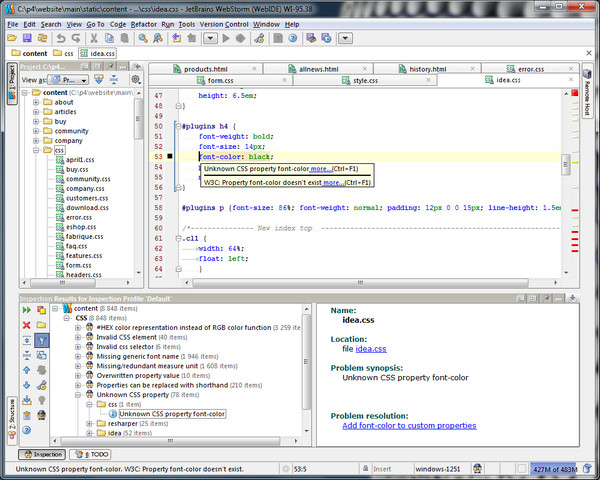Click the down arrow next-problem icon
The height and width of the screenshot is (480, 600).
click(27, 385)
